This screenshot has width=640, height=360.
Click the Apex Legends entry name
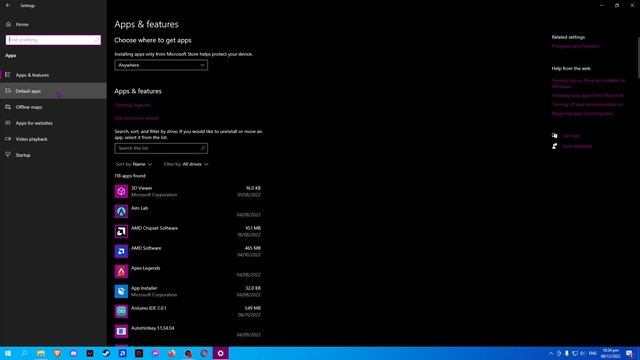click(x=146, y=268)
